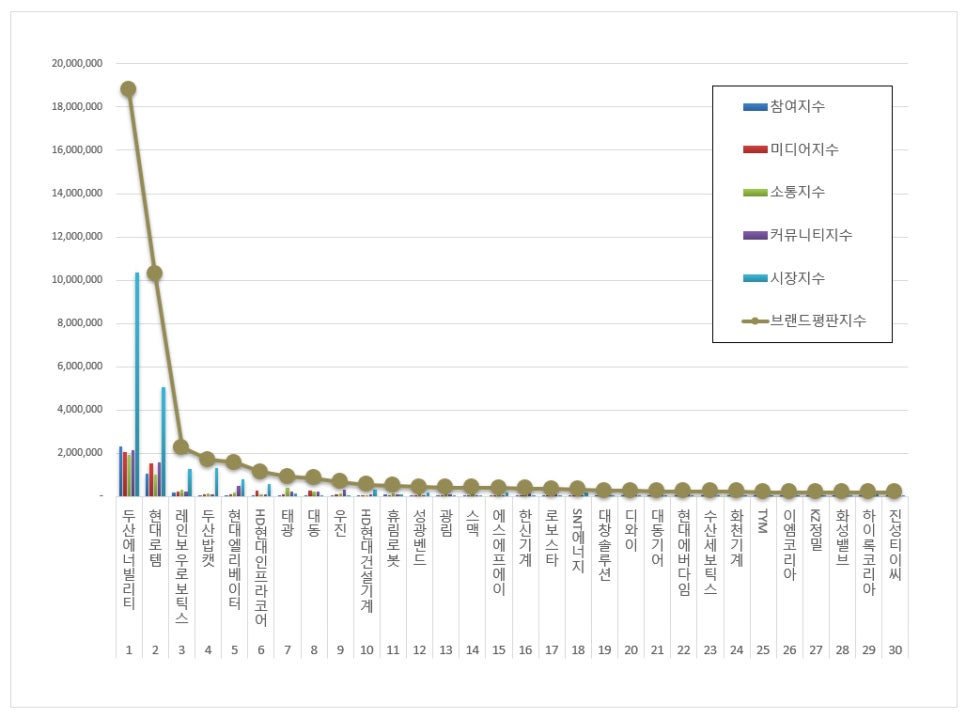Select the 이엠코리아 category label

tap(789, 545)
